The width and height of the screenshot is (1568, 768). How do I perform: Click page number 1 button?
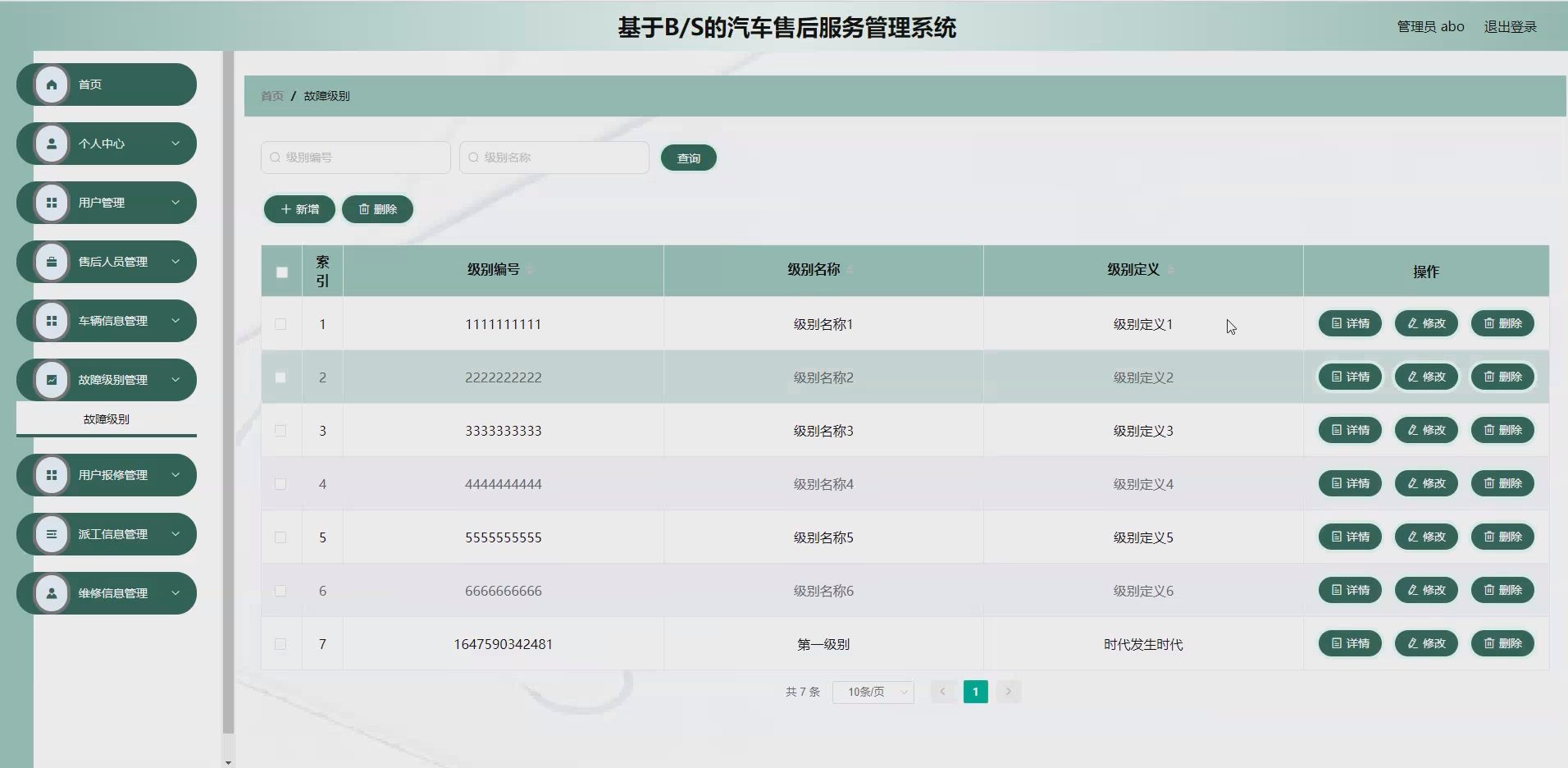[975, 692]
